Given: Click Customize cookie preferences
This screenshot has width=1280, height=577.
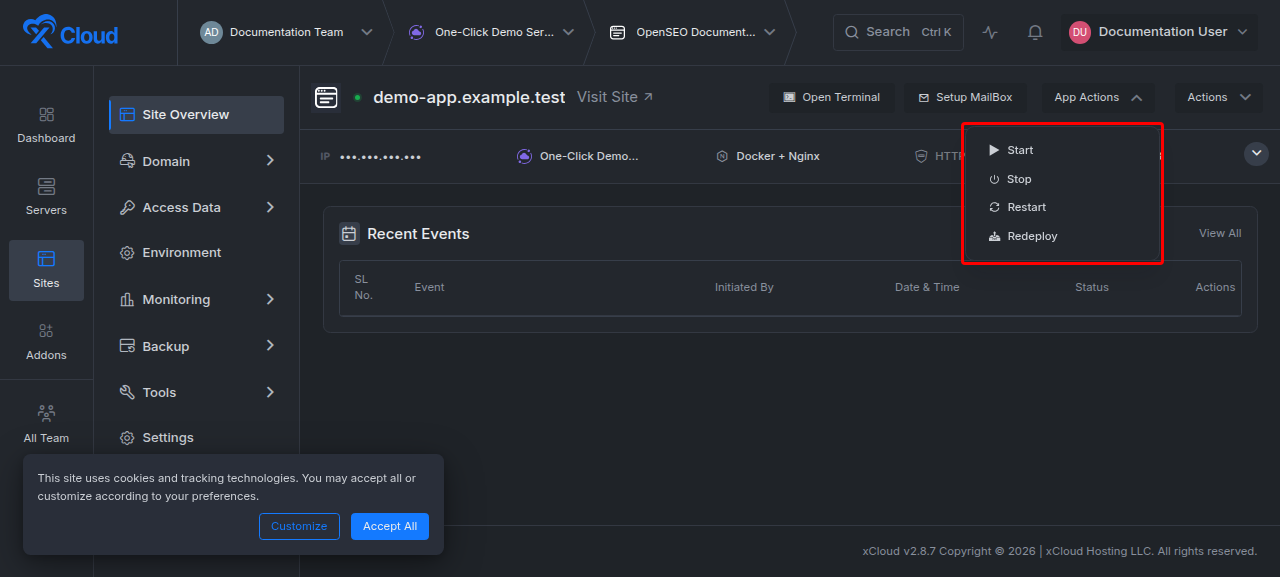Looking at the screenshot, I should [x=299, y=526].
